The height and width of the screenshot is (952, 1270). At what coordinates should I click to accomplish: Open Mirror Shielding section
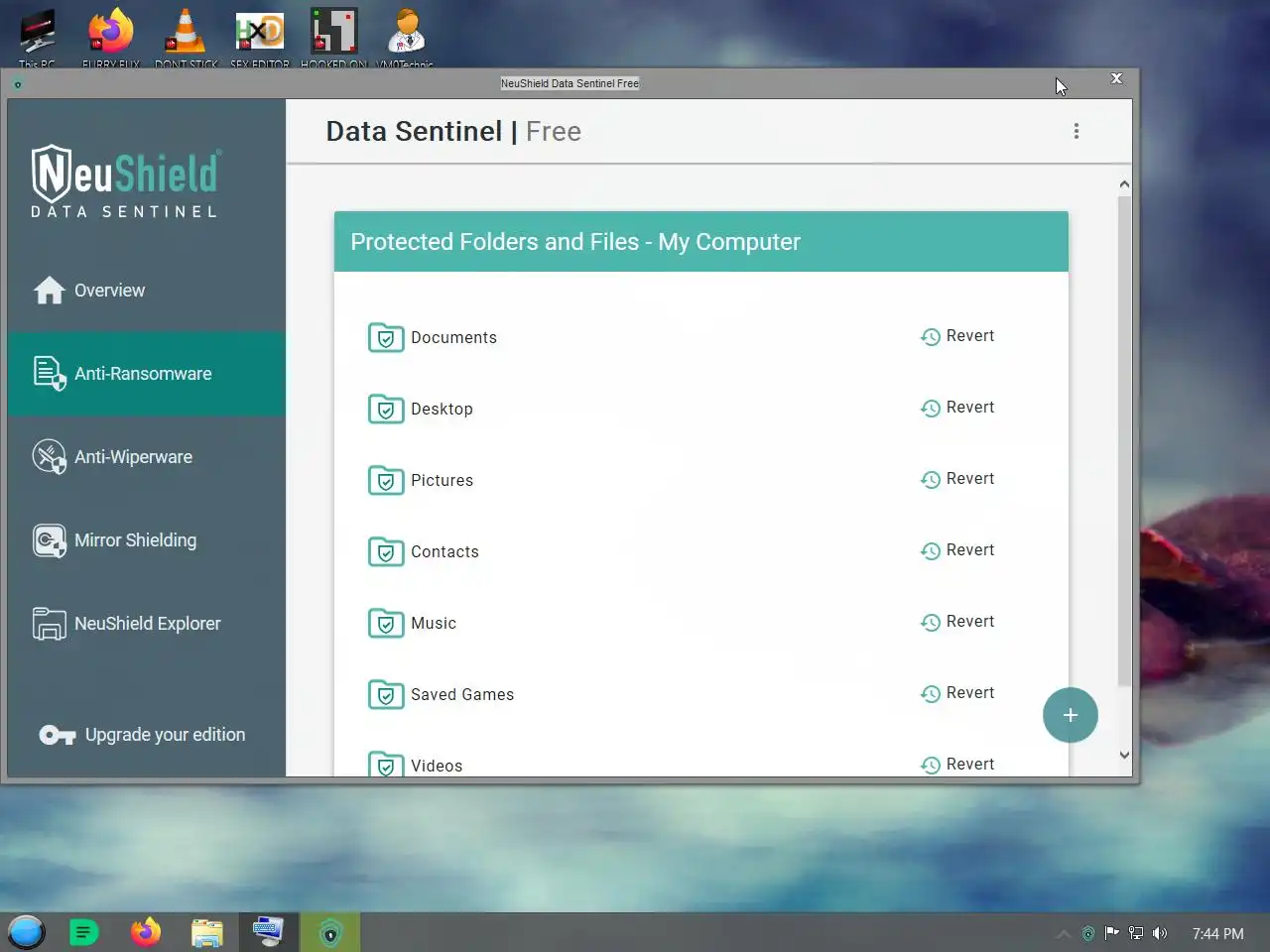(x=146, y=540)
